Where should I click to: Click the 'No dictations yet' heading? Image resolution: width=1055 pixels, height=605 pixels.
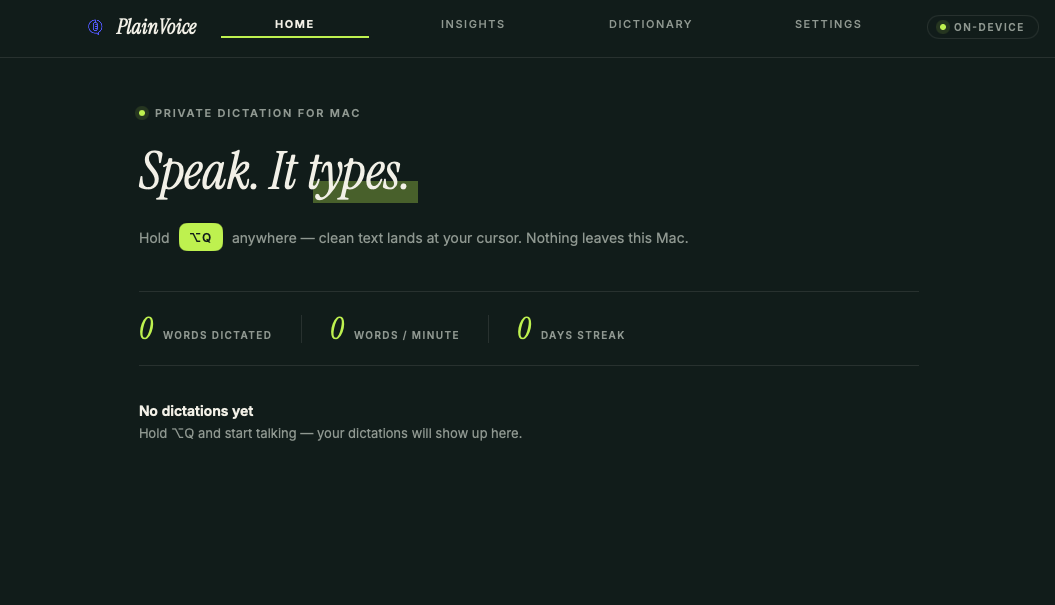[x=196, y=411]
